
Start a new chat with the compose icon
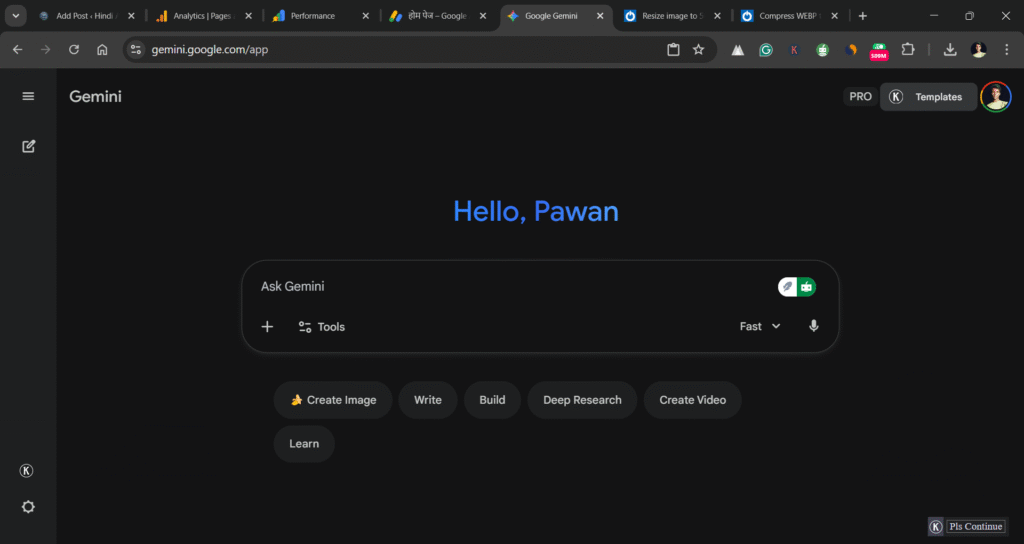pos(28,146)
